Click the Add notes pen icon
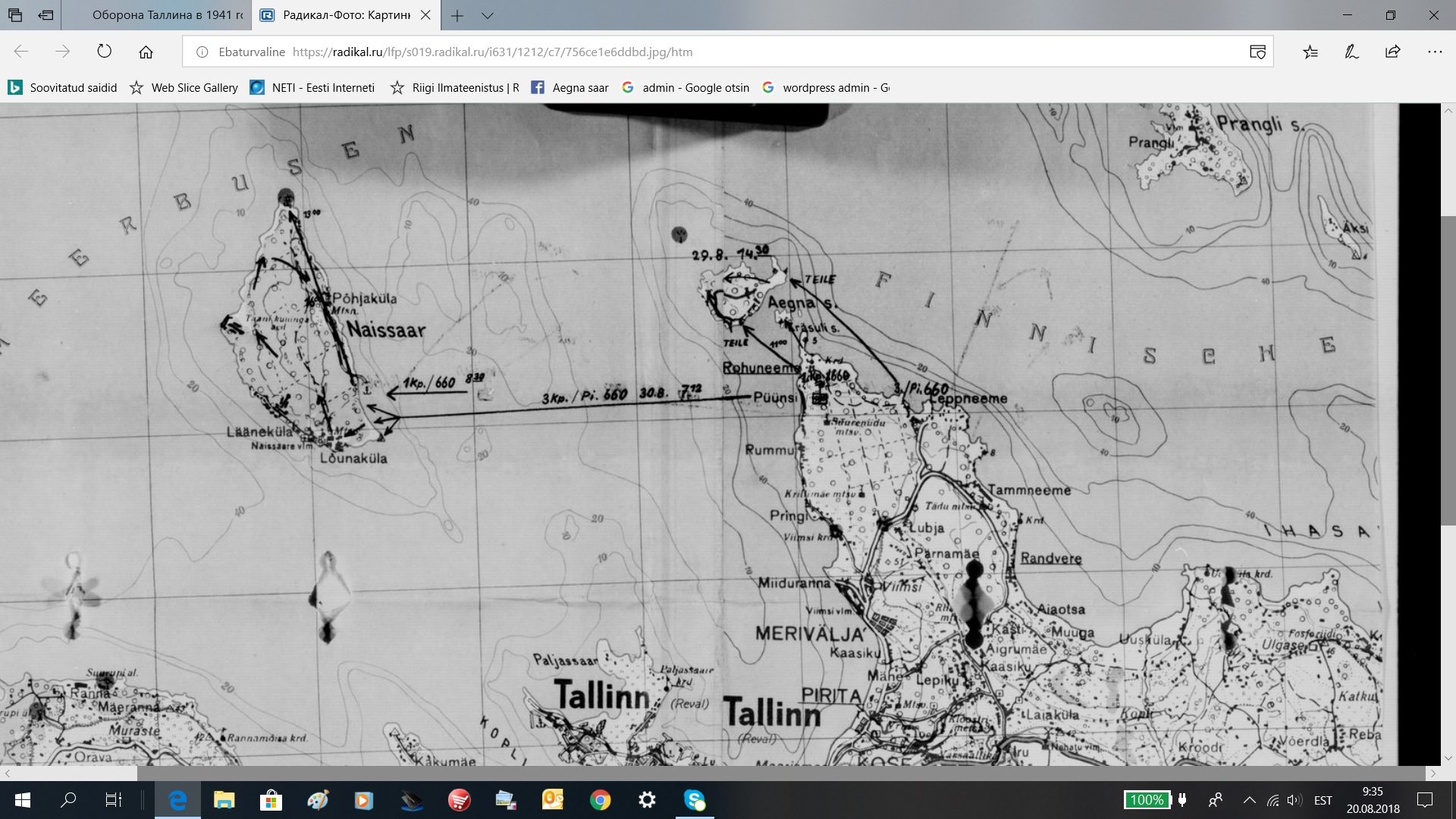The image size is (1456, 819). (x=1351, y=52)
